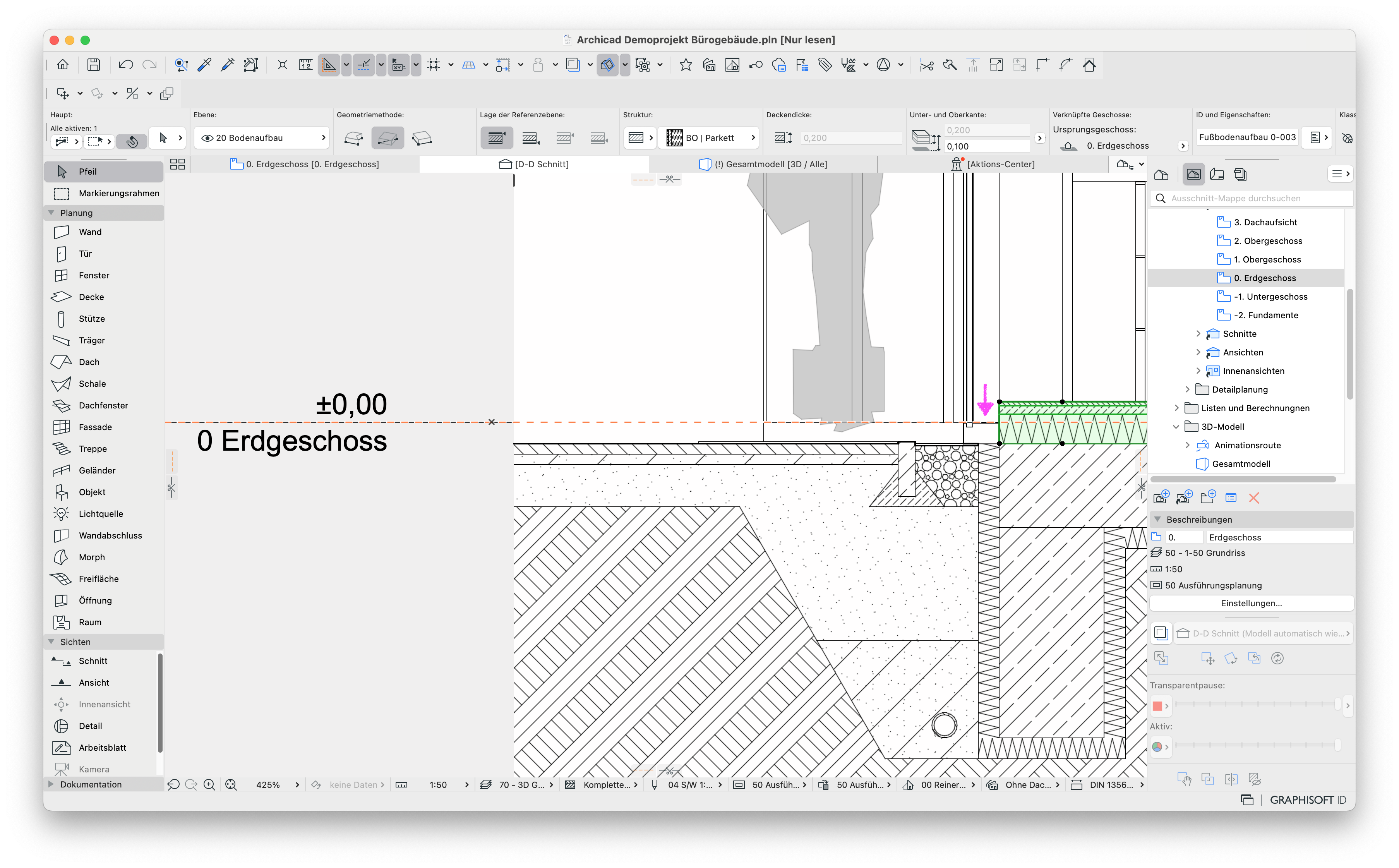Click the navigator search field
Viewport: 1399px width, 868px height.
[x=1252, y=198]
